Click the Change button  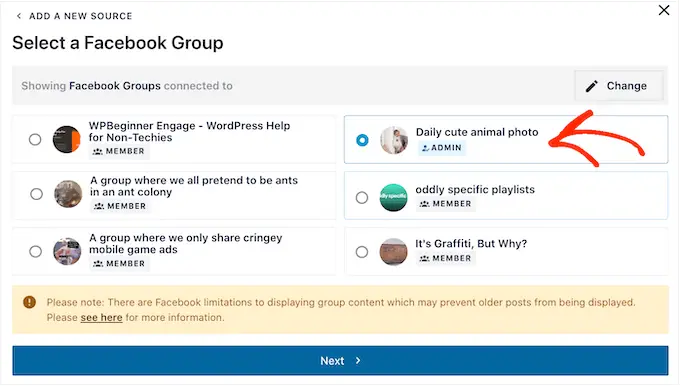point(619,86)
